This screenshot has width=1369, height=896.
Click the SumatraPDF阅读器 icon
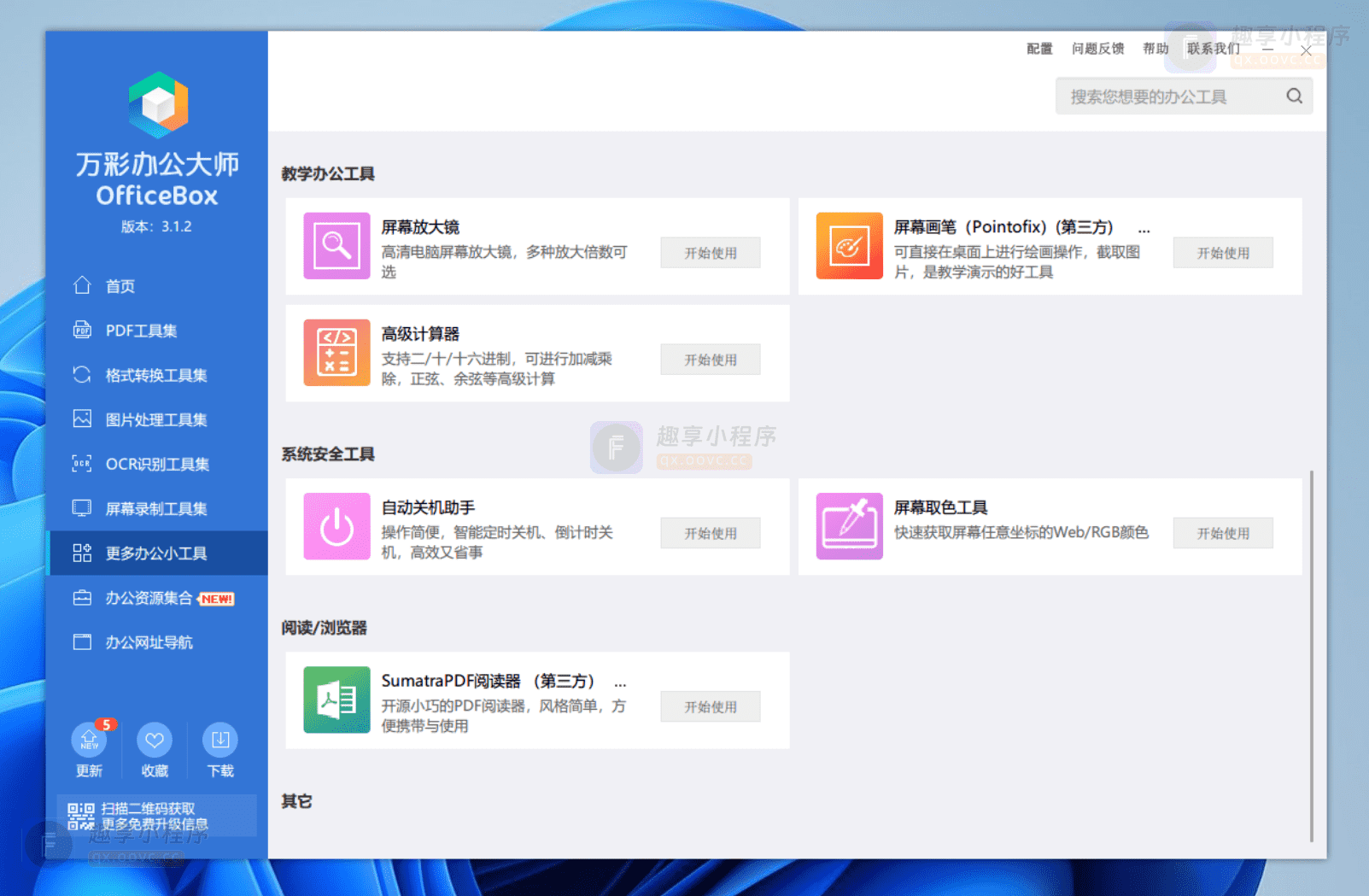(x=336, y=700)
